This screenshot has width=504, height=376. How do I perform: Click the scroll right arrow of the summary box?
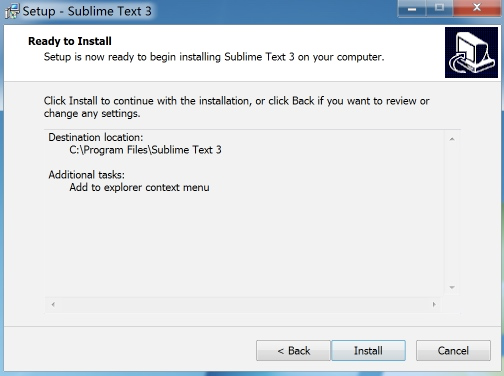pos(434,304)
